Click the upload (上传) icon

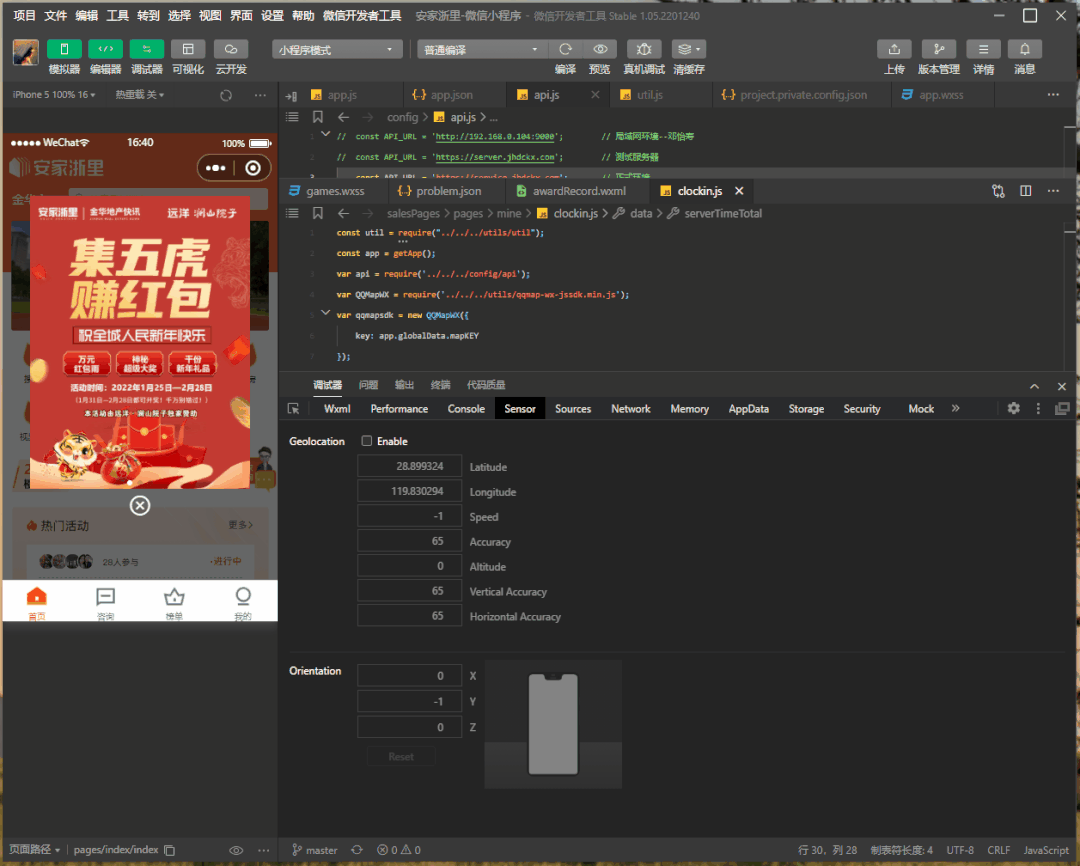[894, 50]
